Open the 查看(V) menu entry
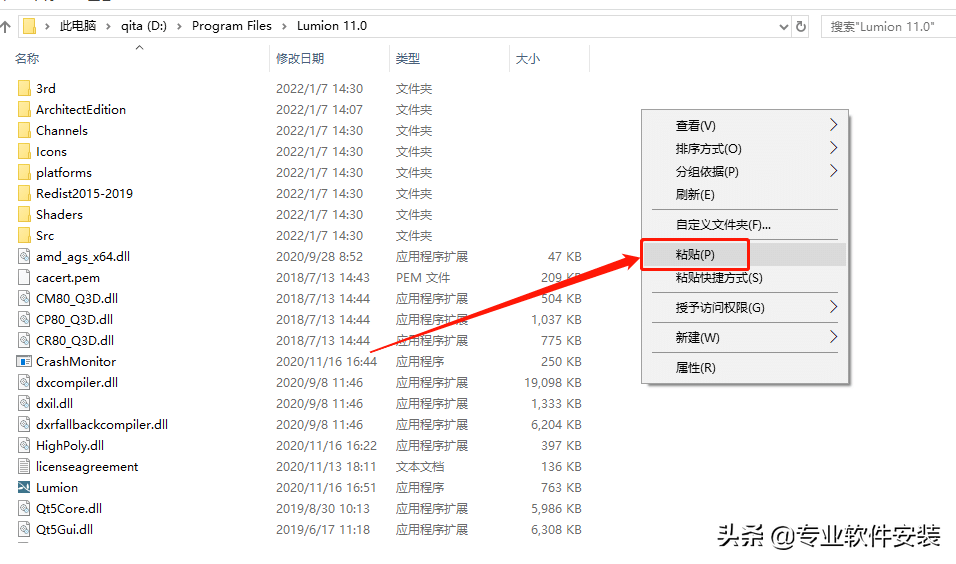This screenshot has height=564, width=956. [x=744, y=125]
